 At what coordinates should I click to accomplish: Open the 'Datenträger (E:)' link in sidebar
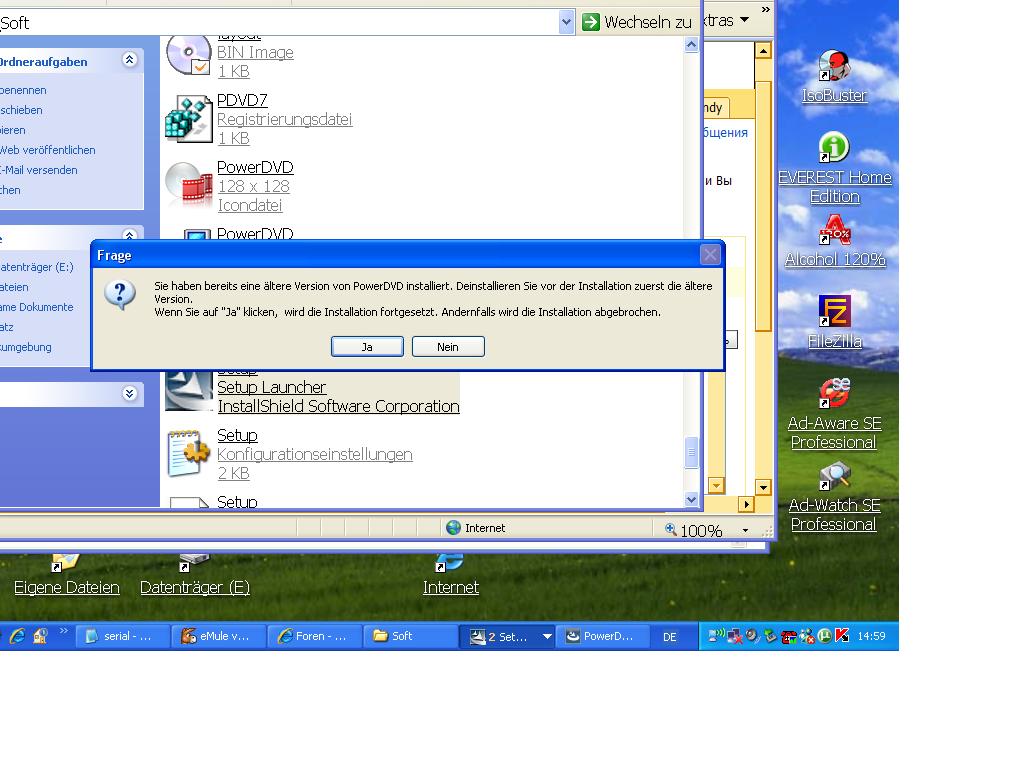coord(37,267)
